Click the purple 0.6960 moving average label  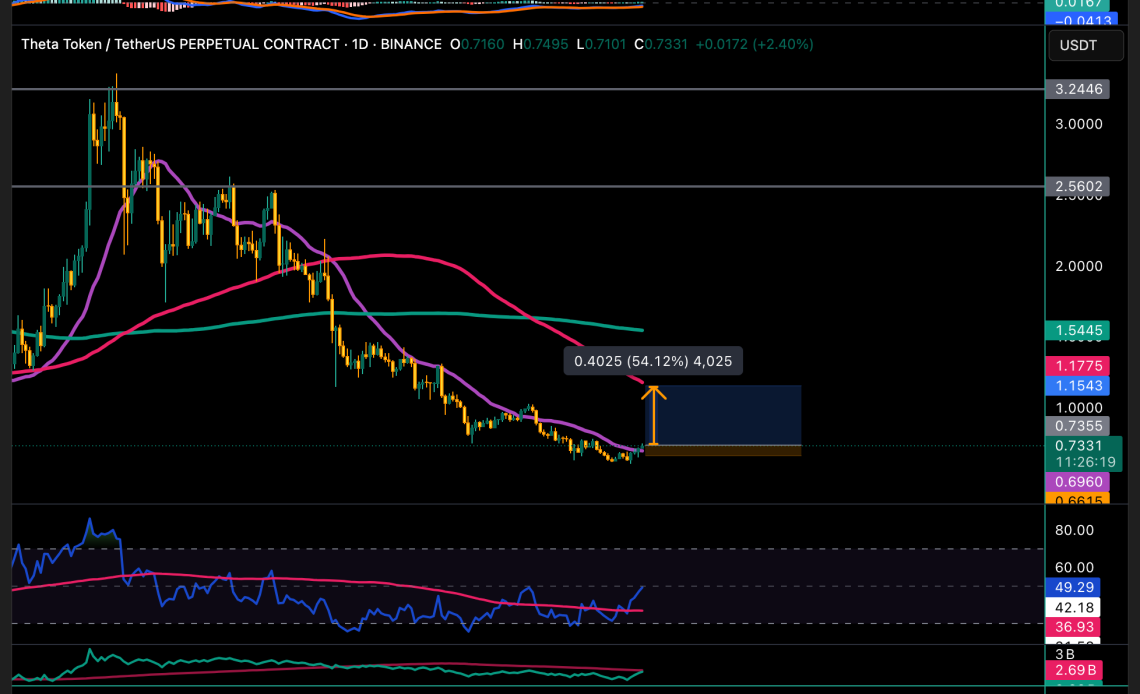(x=1078, y=481)
